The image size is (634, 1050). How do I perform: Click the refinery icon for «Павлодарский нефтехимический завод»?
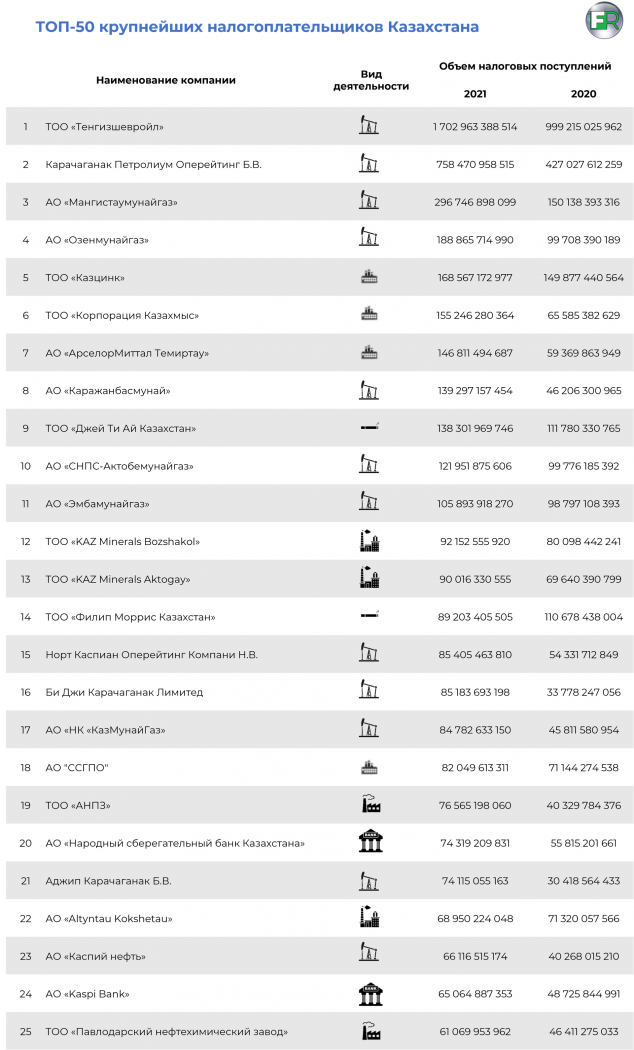(x=370, y=1030)
